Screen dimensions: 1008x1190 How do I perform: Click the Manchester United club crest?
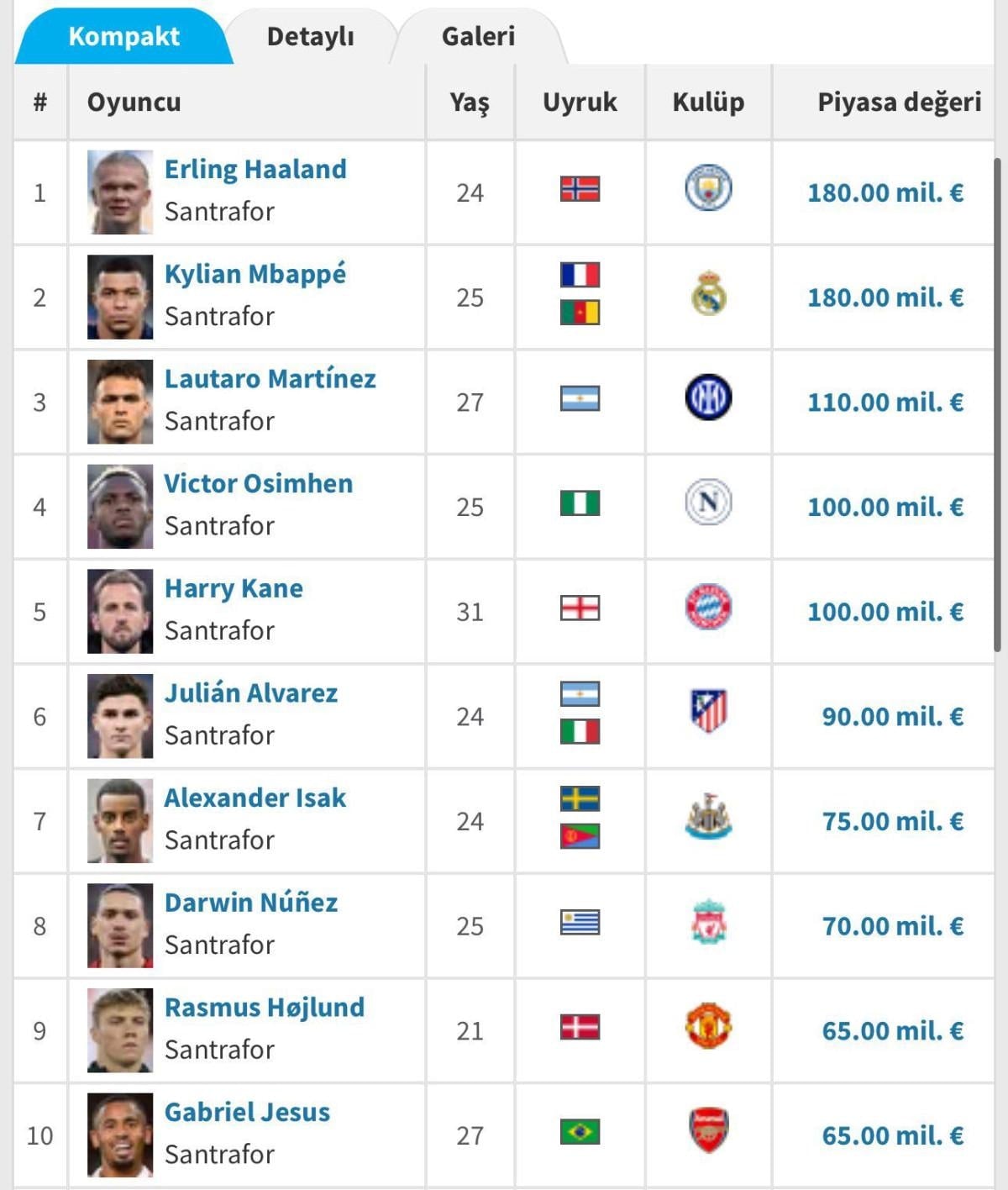click(708, 1026)
